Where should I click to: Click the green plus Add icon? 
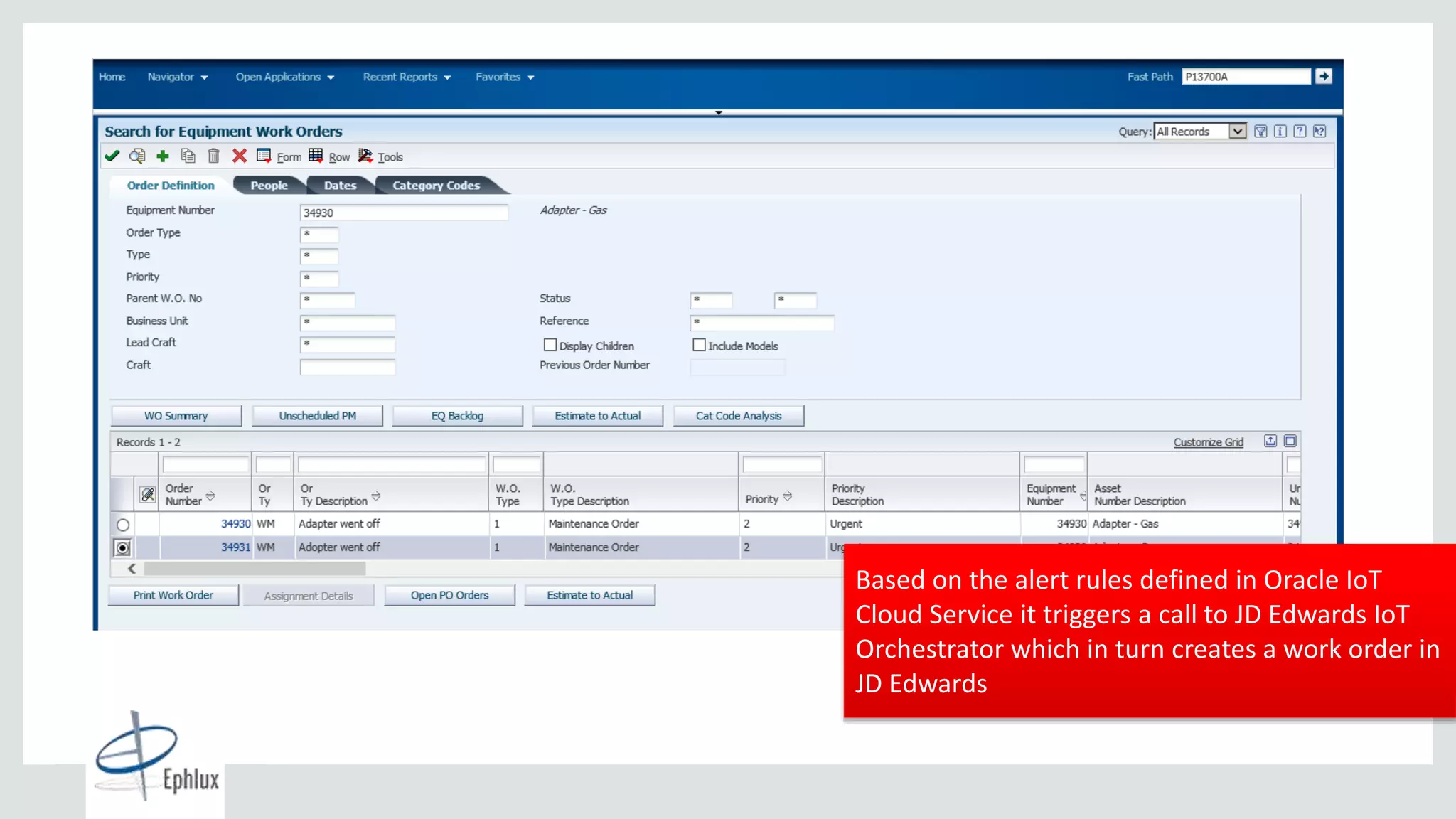point(163,156)
